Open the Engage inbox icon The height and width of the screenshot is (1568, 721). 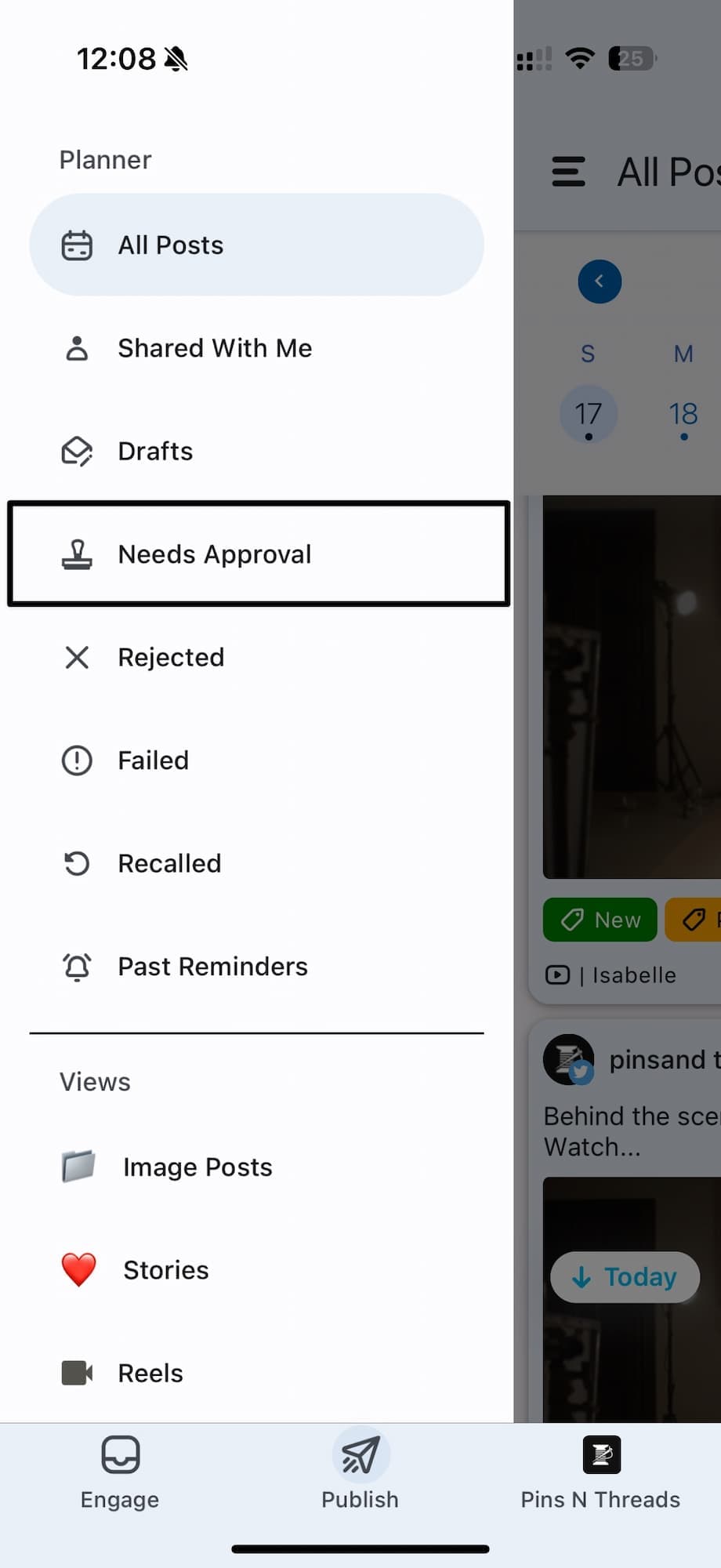point(120,1455)
